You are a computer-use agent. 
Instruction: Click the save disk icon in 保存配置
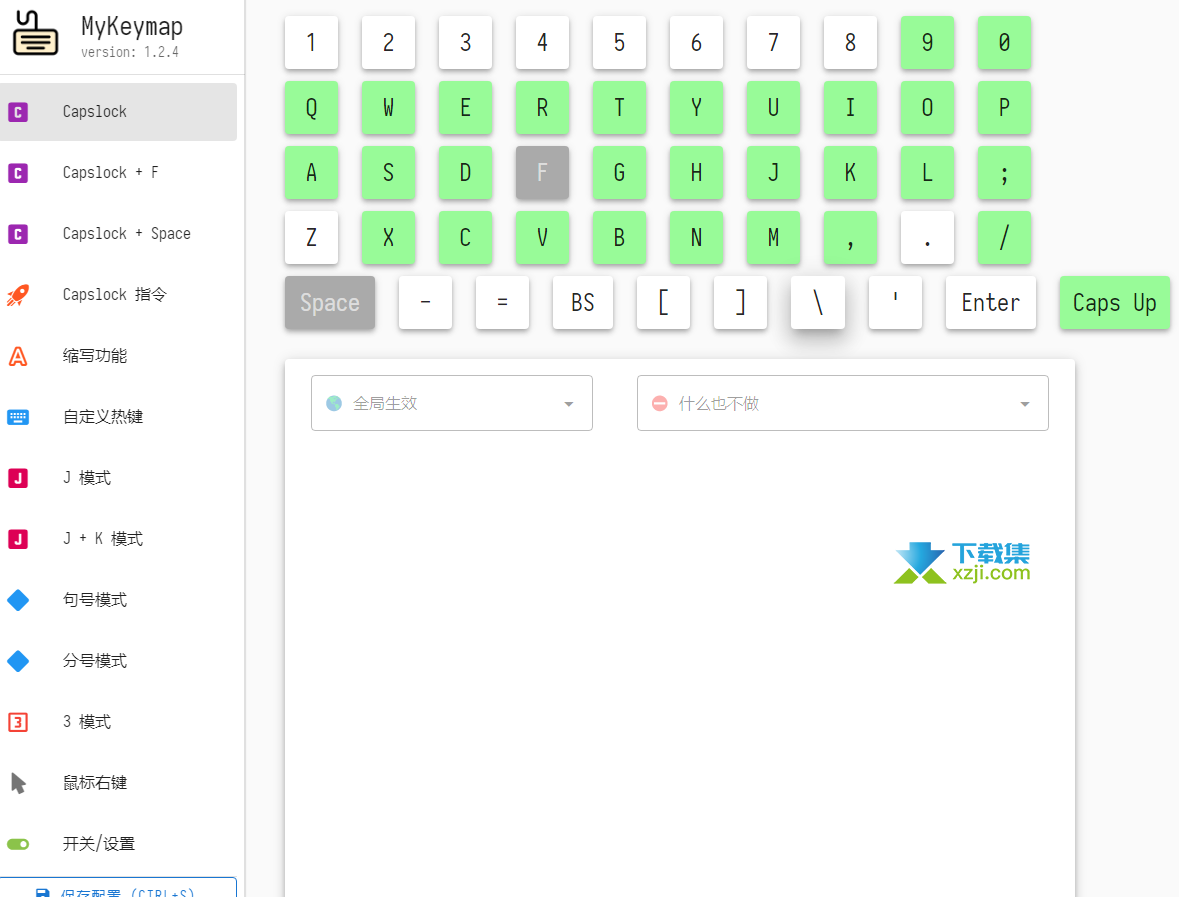[x=43, y=892]
